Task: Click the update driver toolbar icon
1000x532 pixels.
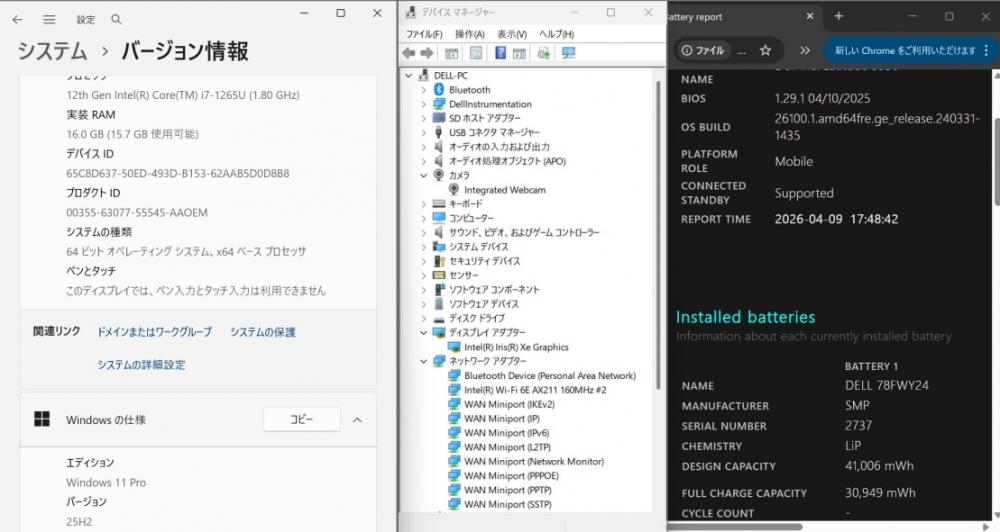Action: (543, 53)
